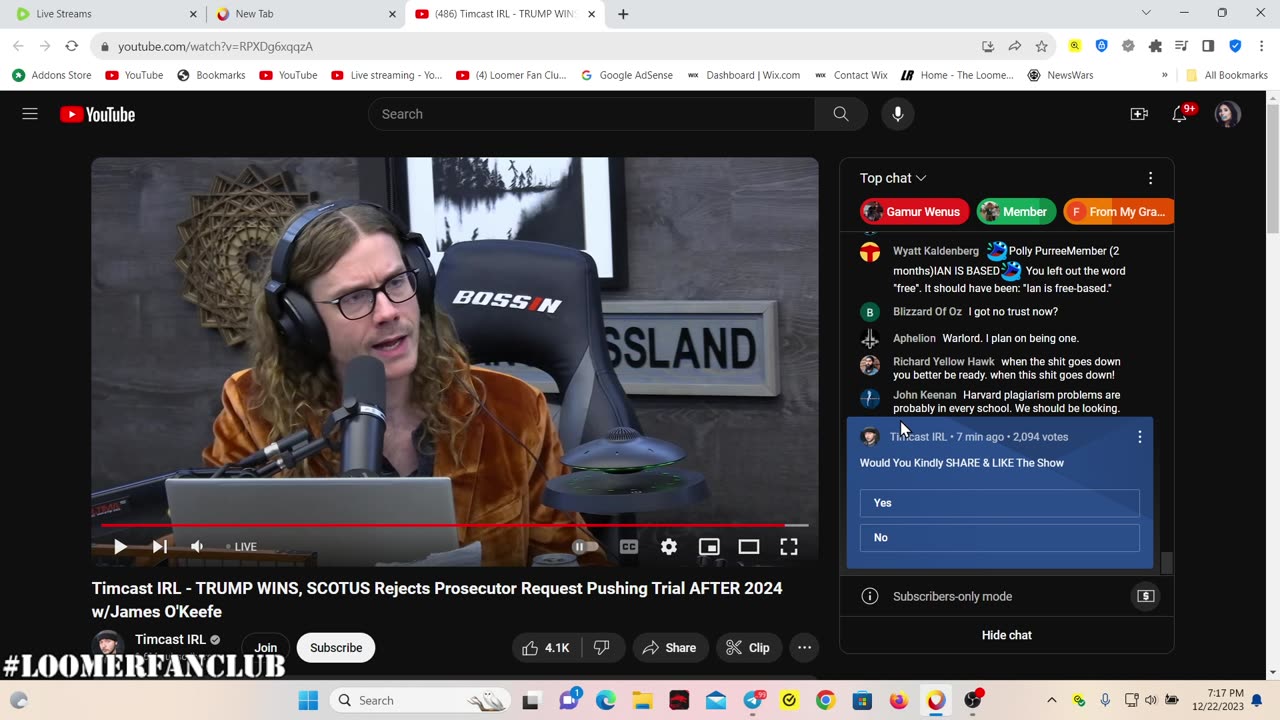Open the Chrome three-dot menu
This screenshot has height=720, width=1280.
1261,46
